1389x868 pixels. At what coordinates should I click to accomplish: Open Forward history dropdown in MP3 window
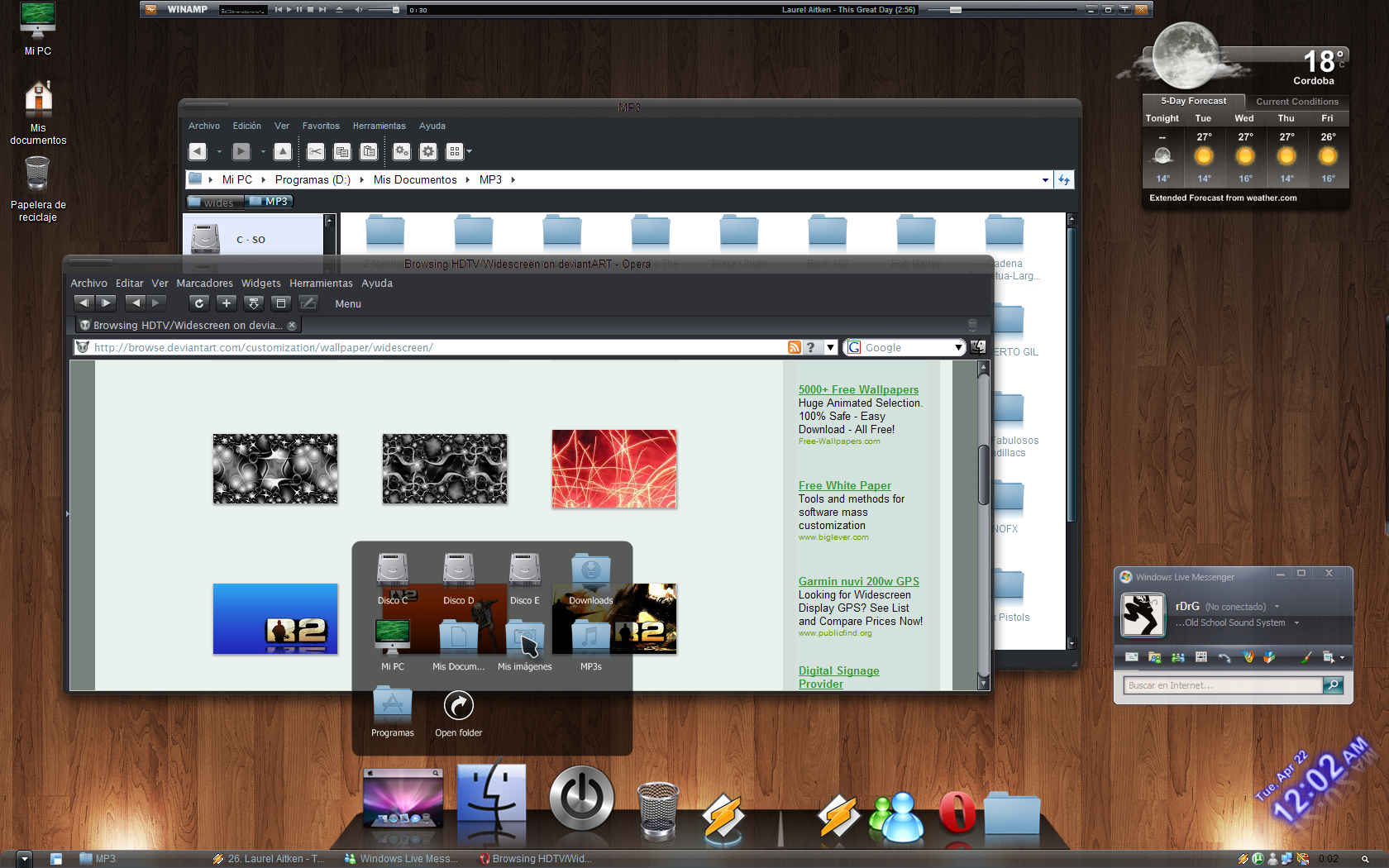263,152
